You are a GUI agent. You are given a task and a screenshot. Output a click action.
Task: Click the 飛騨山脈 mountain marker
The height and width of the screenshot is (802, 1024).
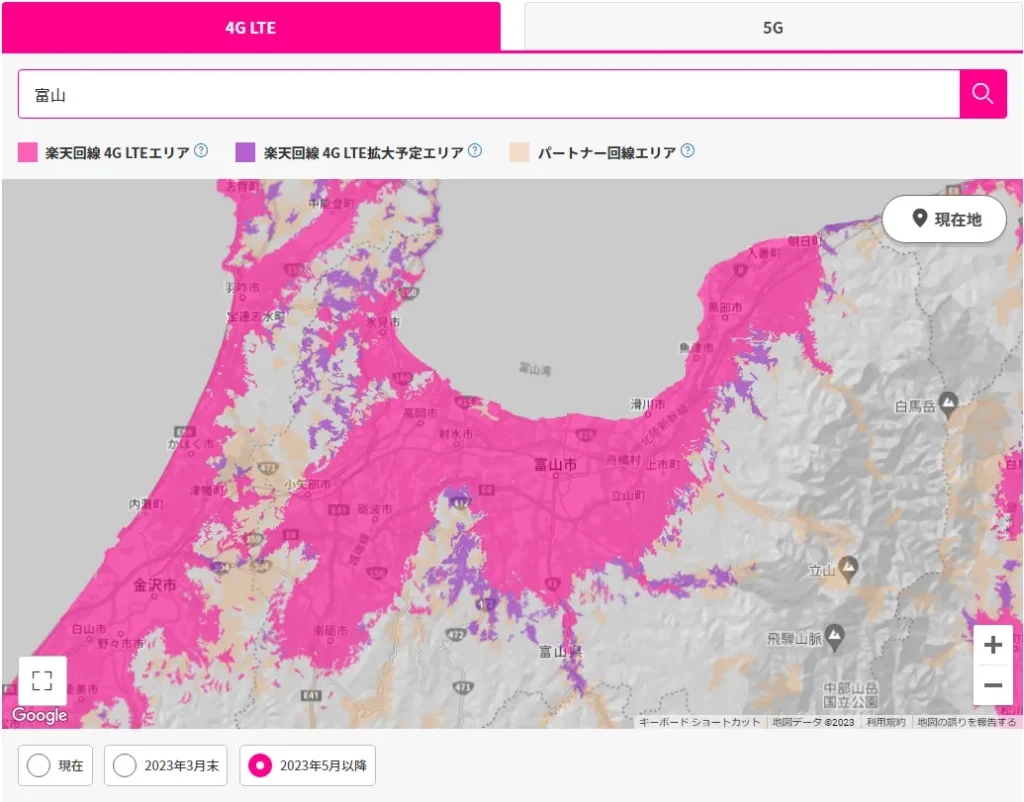click(835, 636)
